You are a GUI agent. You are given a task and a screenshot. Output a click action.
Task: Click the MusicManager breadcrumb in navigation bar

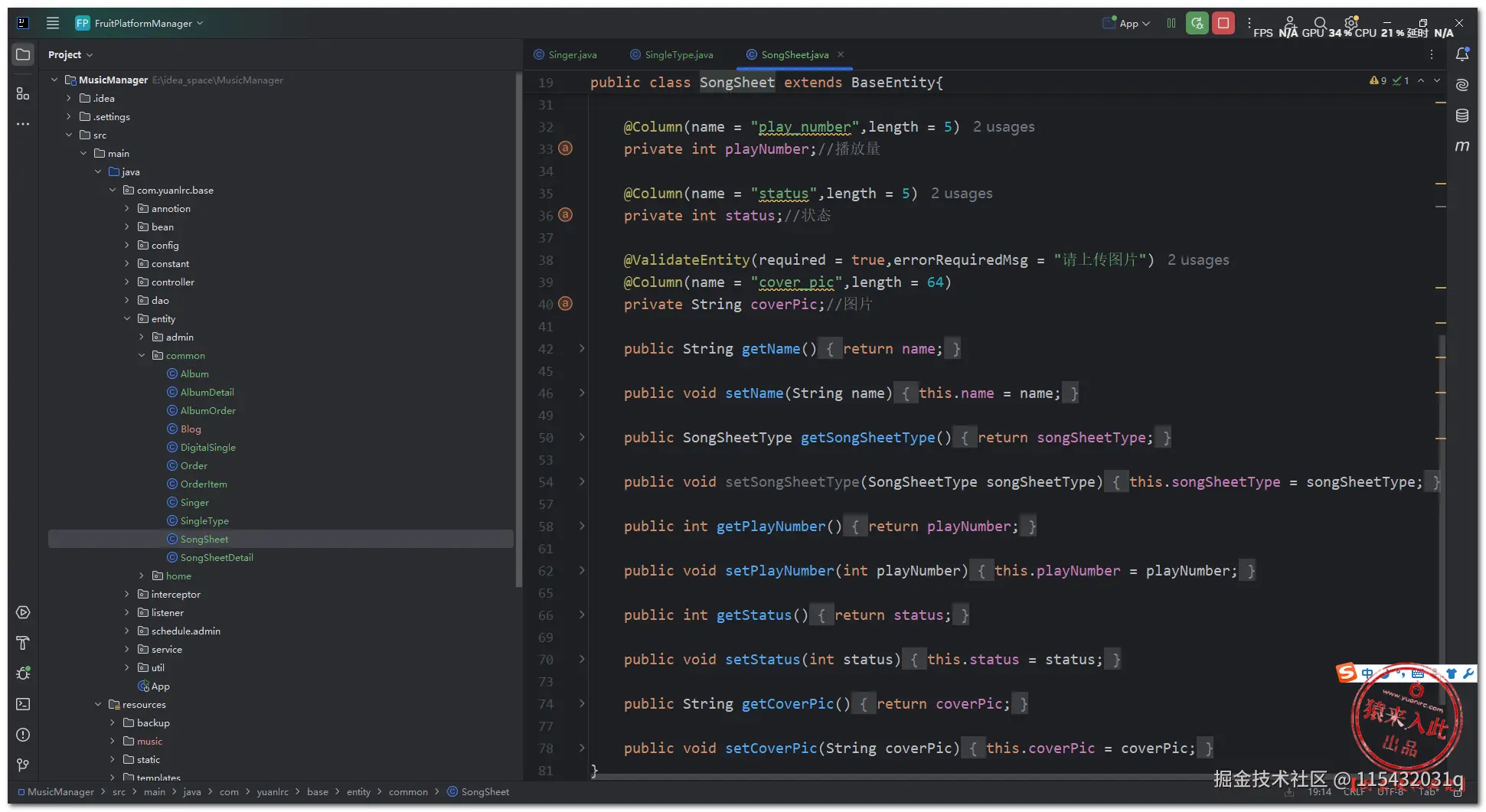click(x=55, y=791)
